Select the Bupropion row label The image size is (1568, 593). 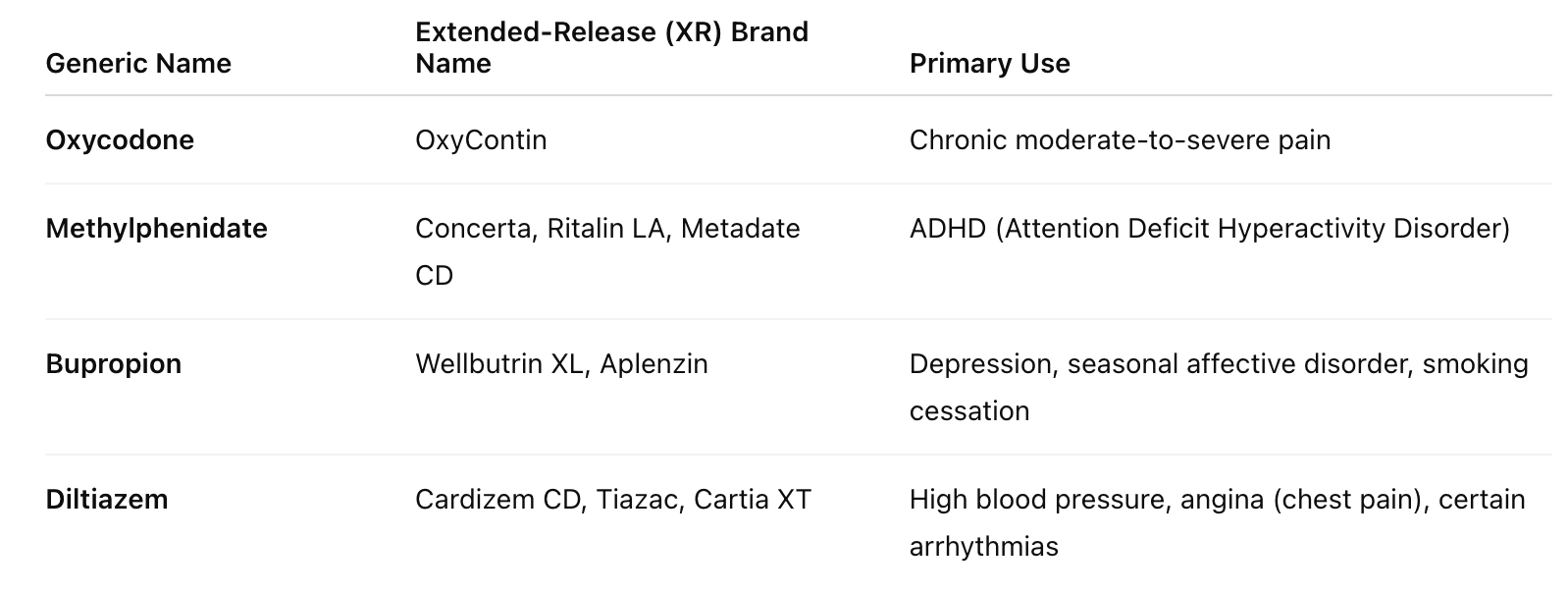113,364
